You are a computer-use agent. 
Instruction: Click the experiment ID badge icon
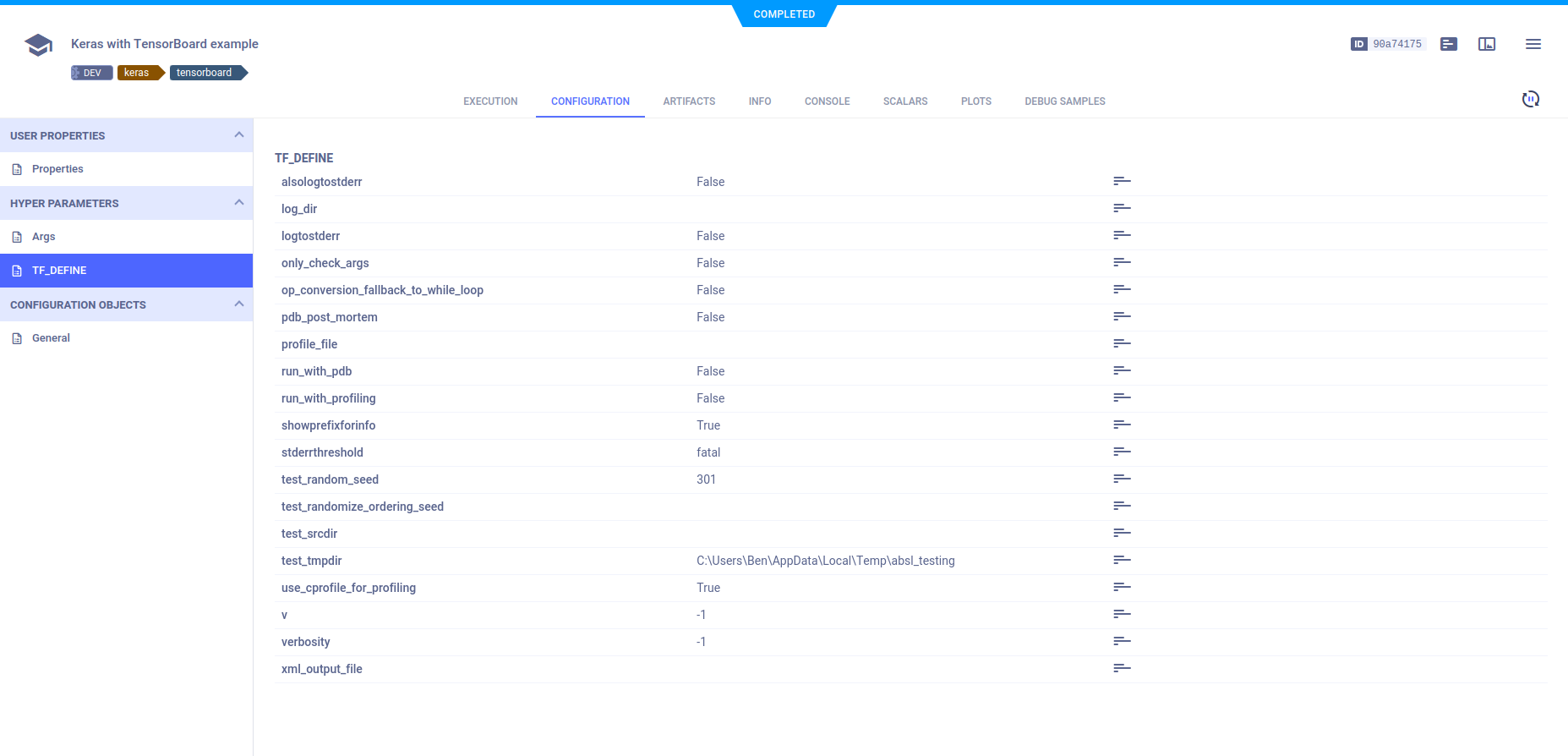point(1358,44)
